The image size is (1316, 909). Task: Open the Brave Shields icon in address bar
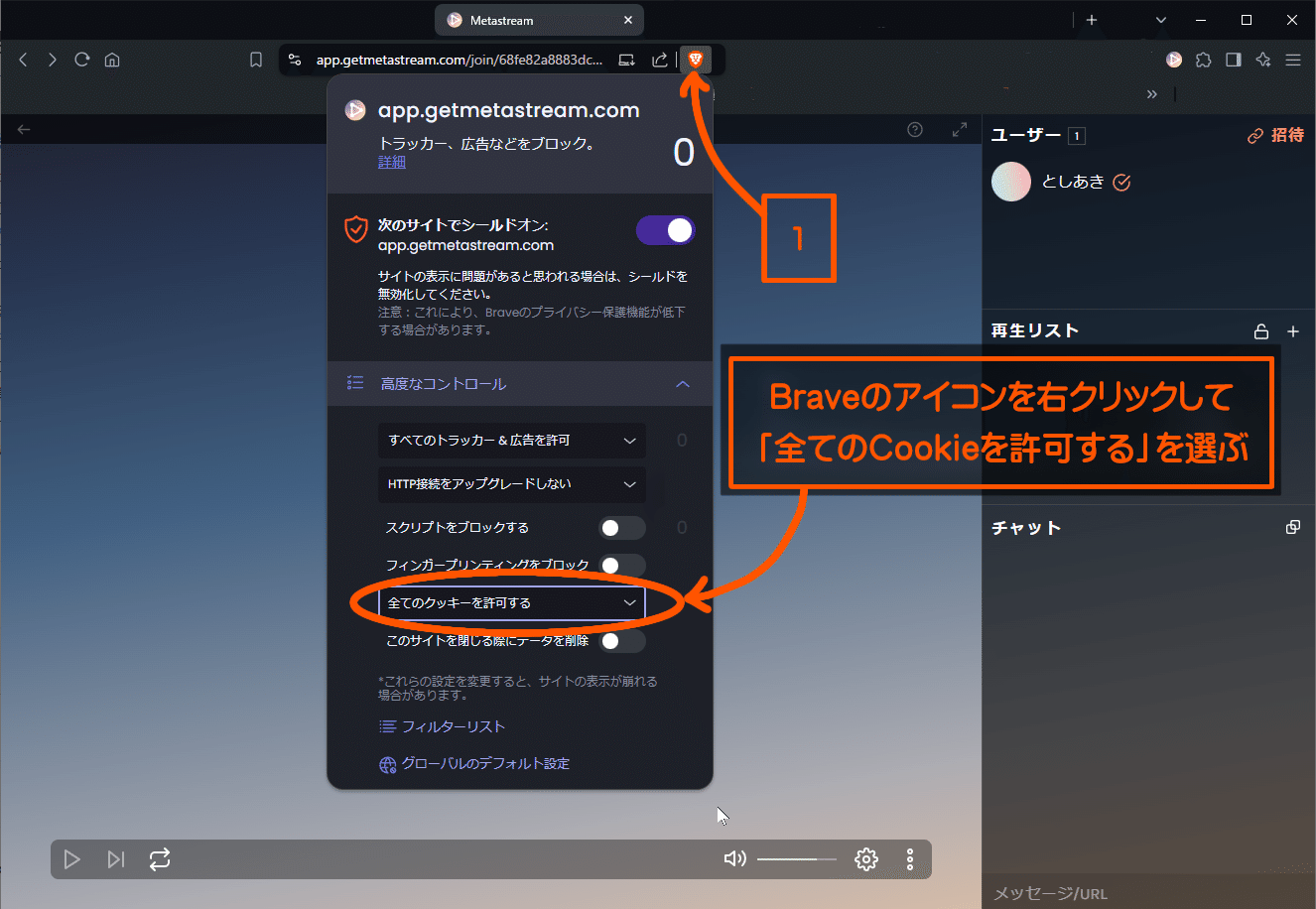(x=695, y=60)
